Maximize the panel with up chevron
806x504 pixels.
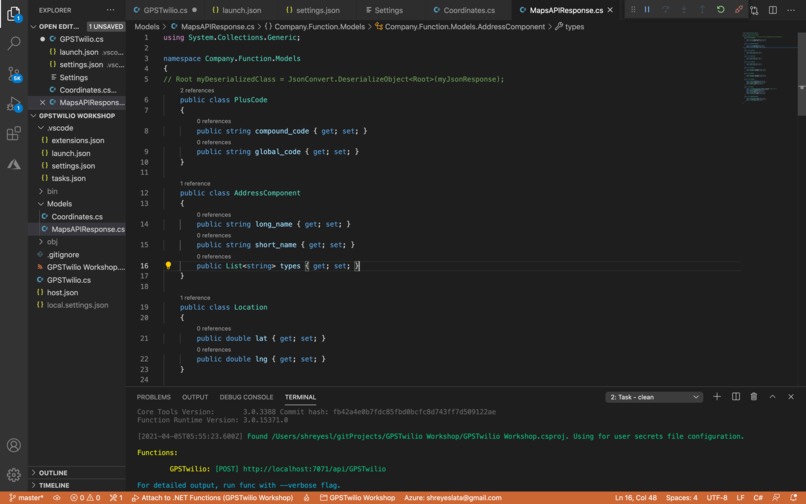772,397
